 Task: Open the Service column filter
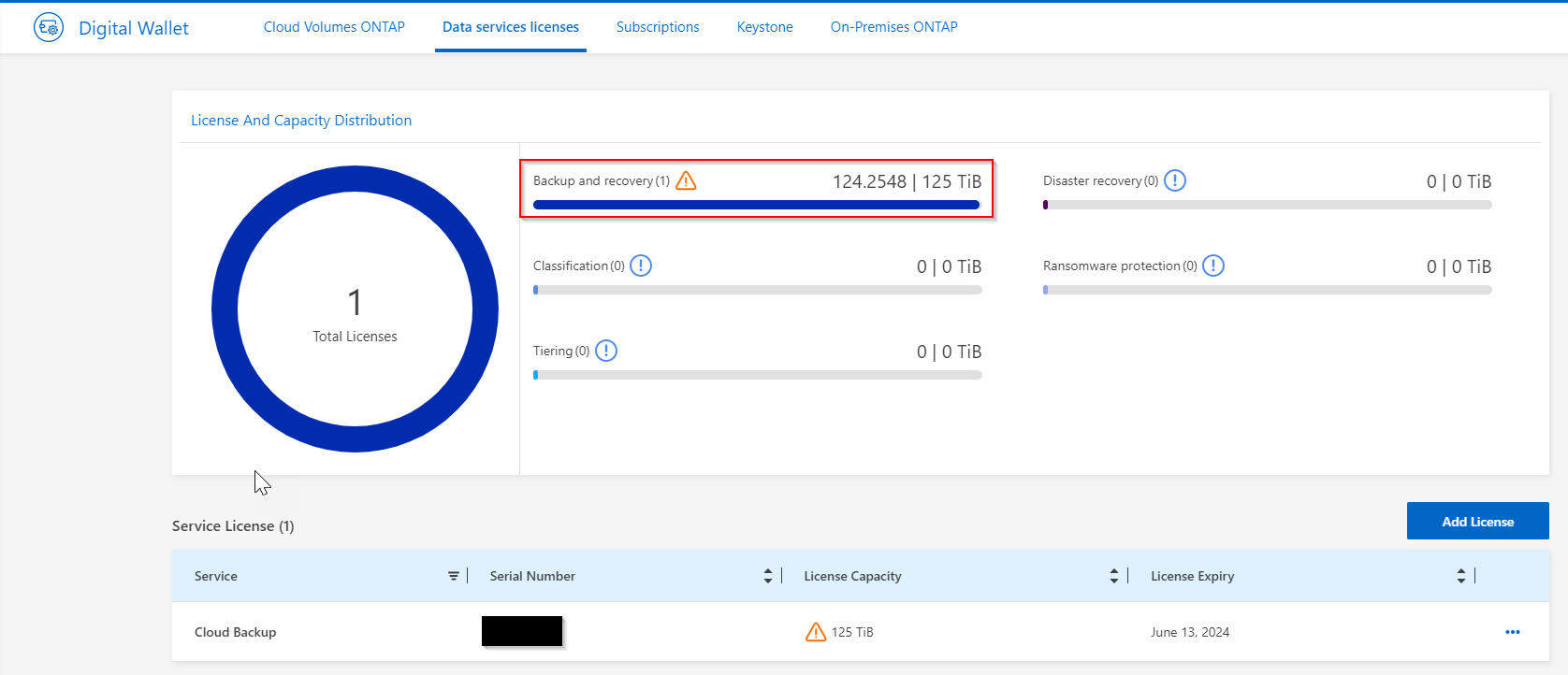pyautogui.click(x=454, y=576)
